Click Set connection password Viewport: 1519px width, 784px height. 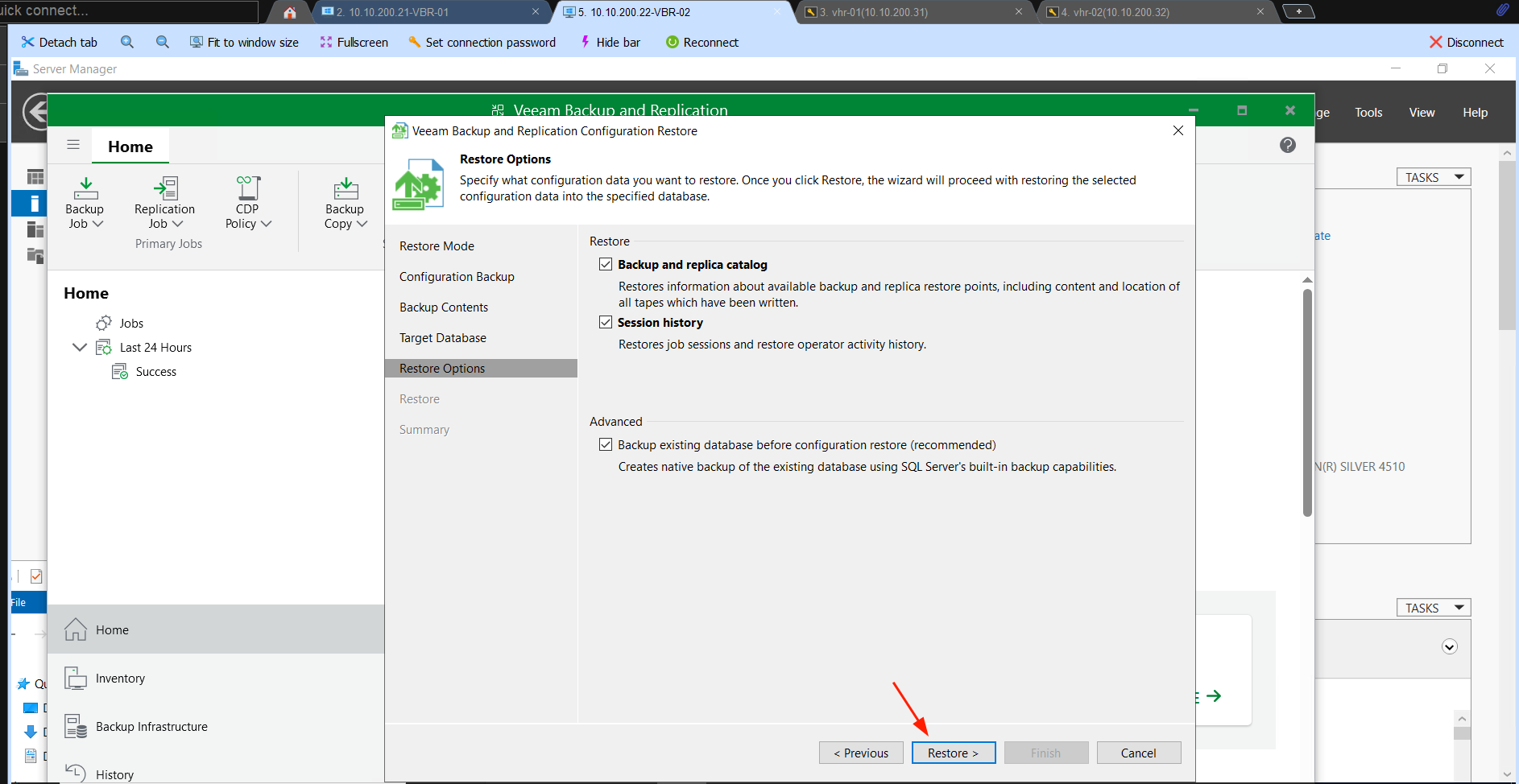(x=482, y=42)
